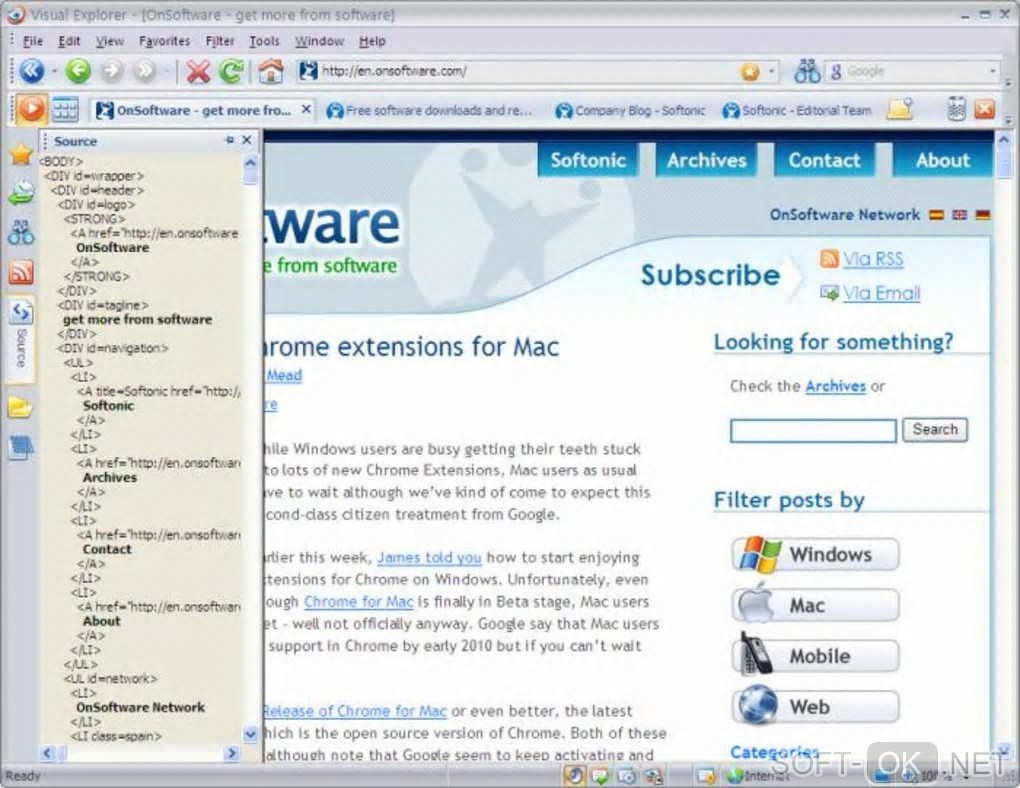Filter posts by Mobile
The image size is (1020, 788).
click(x=816, y=656)
